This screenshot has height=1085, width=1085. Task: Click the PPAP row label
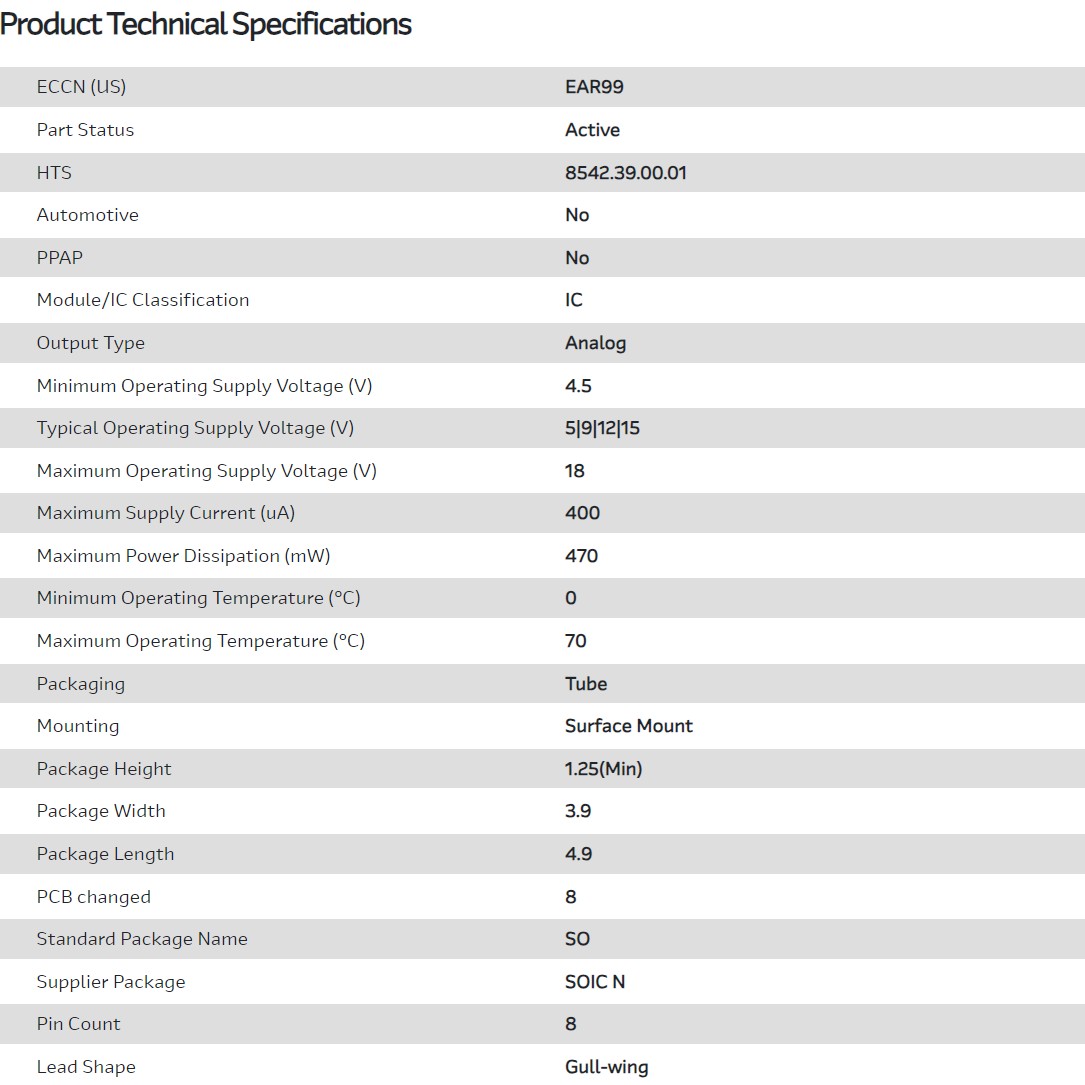[59, 258]
